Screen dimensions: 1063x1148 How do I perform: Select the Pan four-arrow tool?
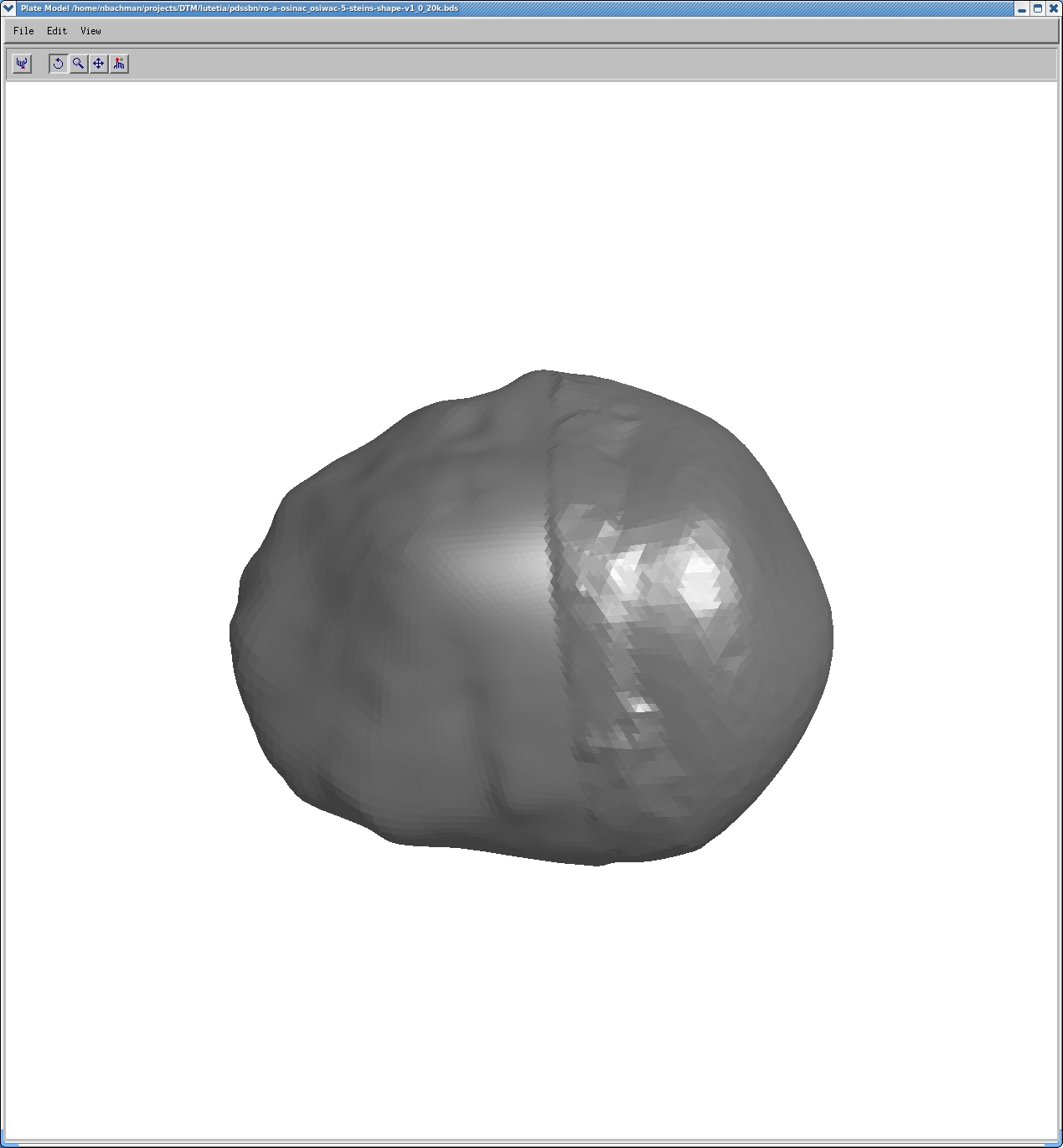[99, 64]
